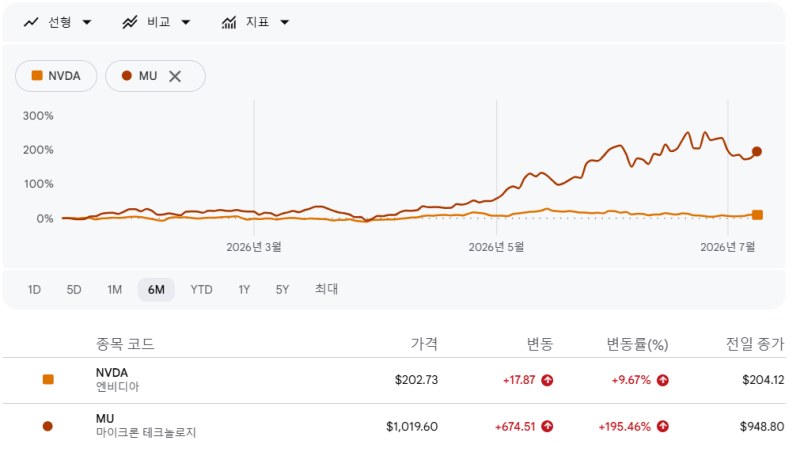Screen dimensions: 800x452
Task: Click the indicators (지표) chart icon
Action: pos(229,22)
